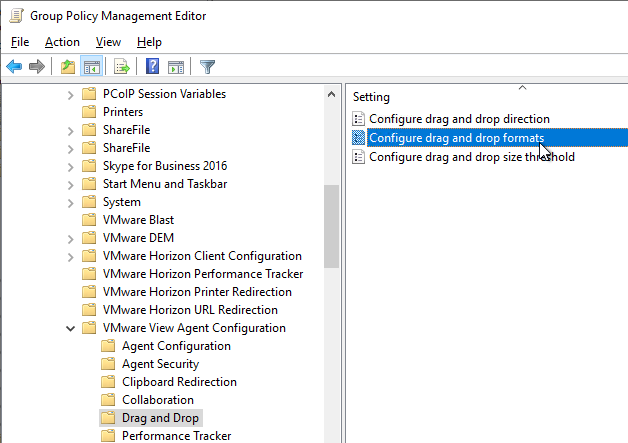The image size is (628, 443).
Task: Expand the second ShareFile tree node
Action: click(70, 149)
